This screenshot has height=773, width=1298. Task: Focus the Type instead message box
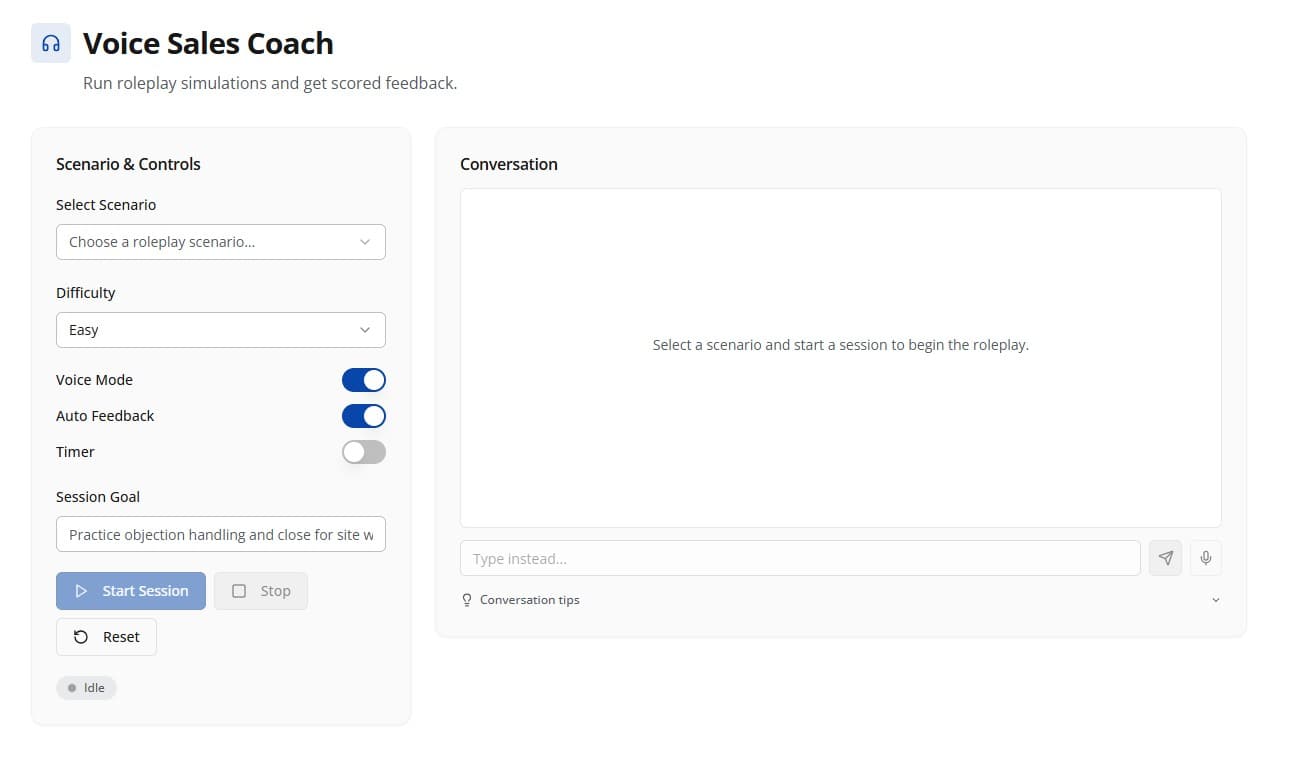(800, 558)
